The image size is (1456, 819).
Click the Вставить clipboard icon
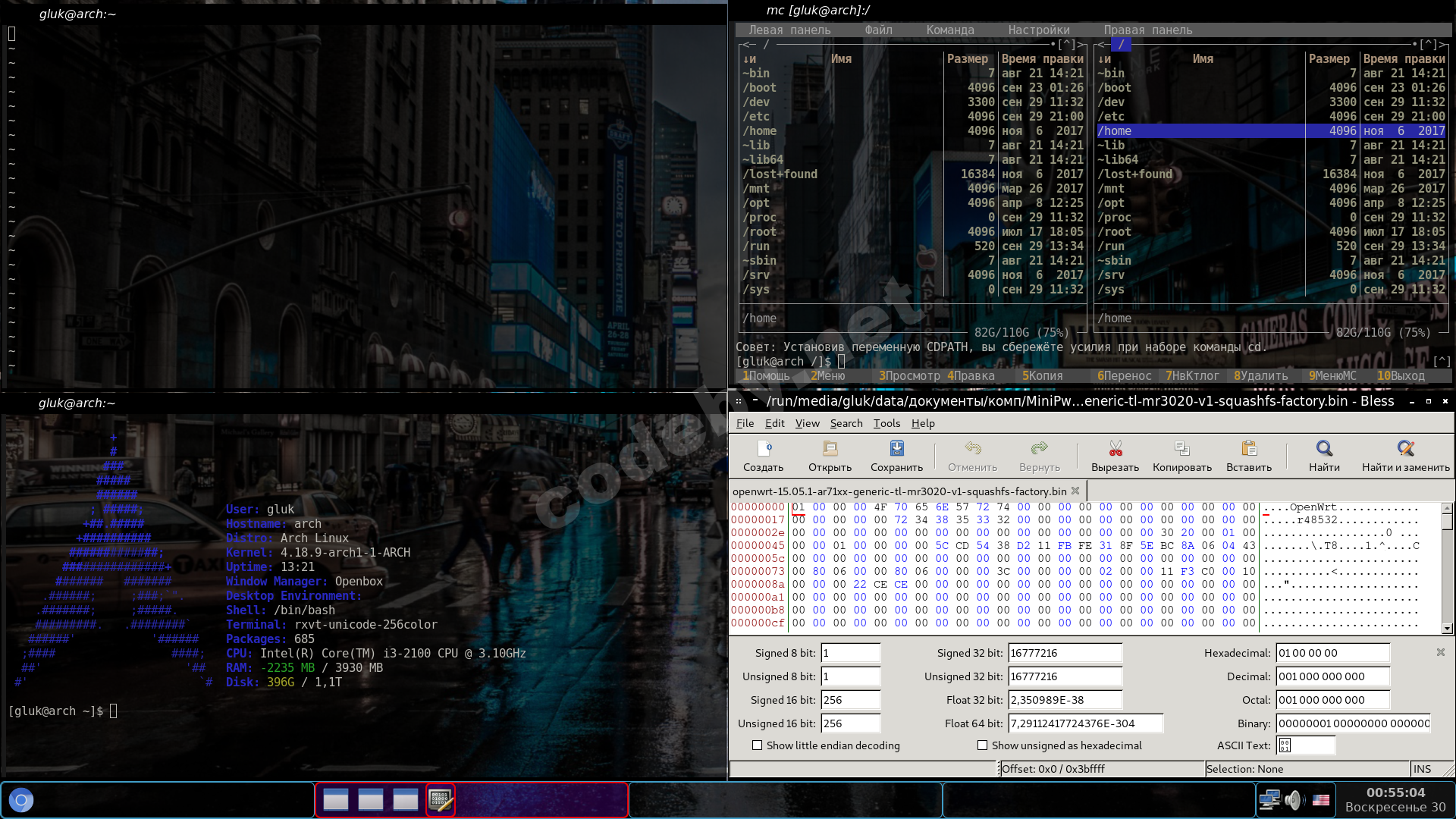1249,449
